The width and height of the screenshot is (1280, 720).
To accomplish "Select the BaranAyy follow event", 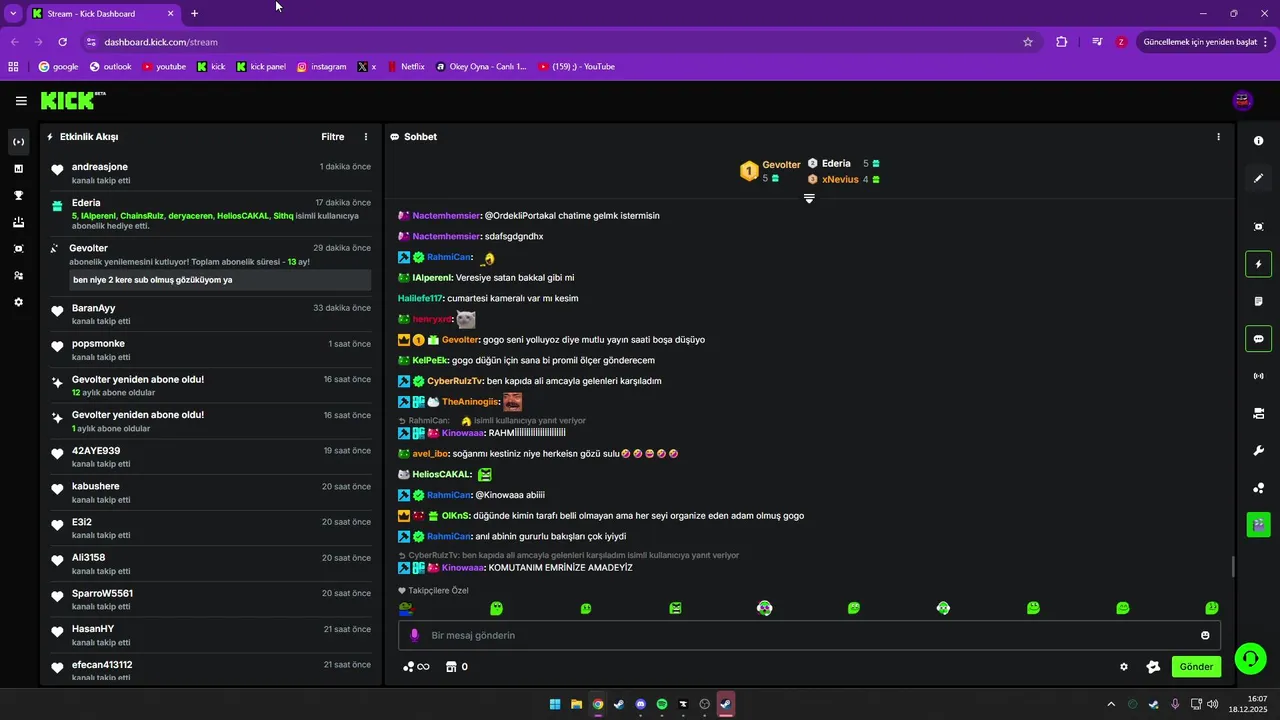I will tap(211, 314).
